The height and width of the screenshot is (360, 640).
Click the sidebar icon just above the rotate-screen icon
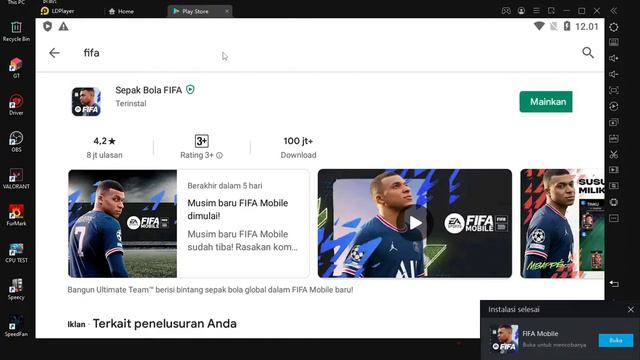tap(613, 186)
